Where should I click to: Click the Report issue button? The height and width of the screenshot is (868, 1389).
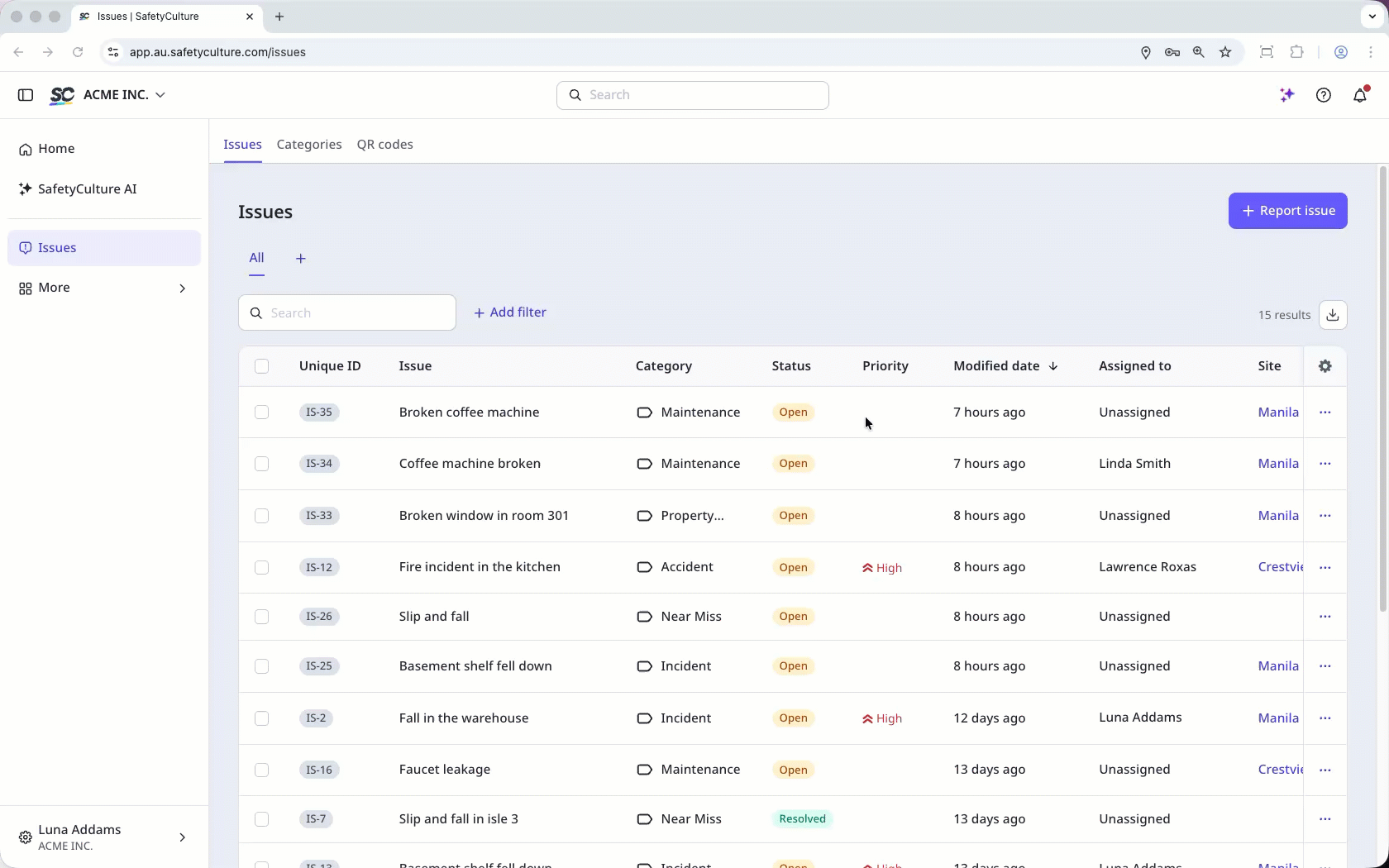(1287, 211)
